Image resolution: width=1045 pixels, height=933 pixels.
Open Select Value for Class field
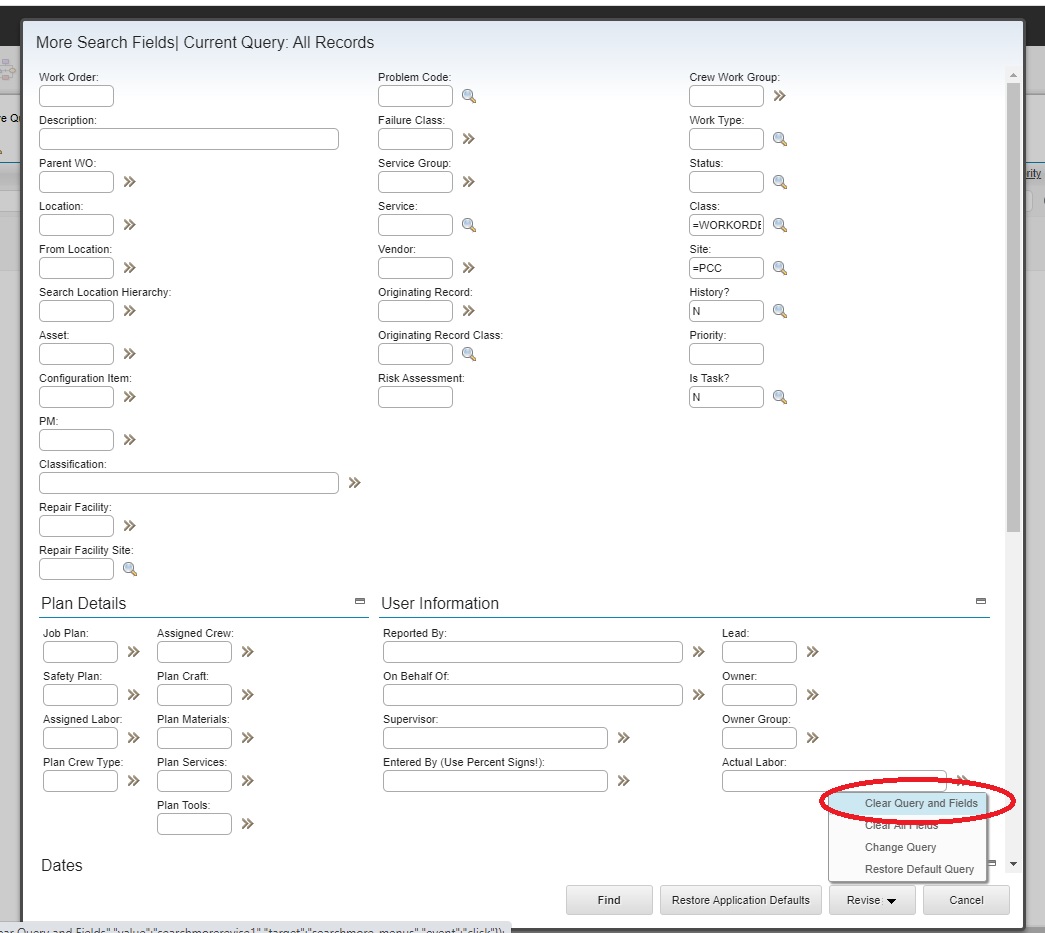pos(780,225)
